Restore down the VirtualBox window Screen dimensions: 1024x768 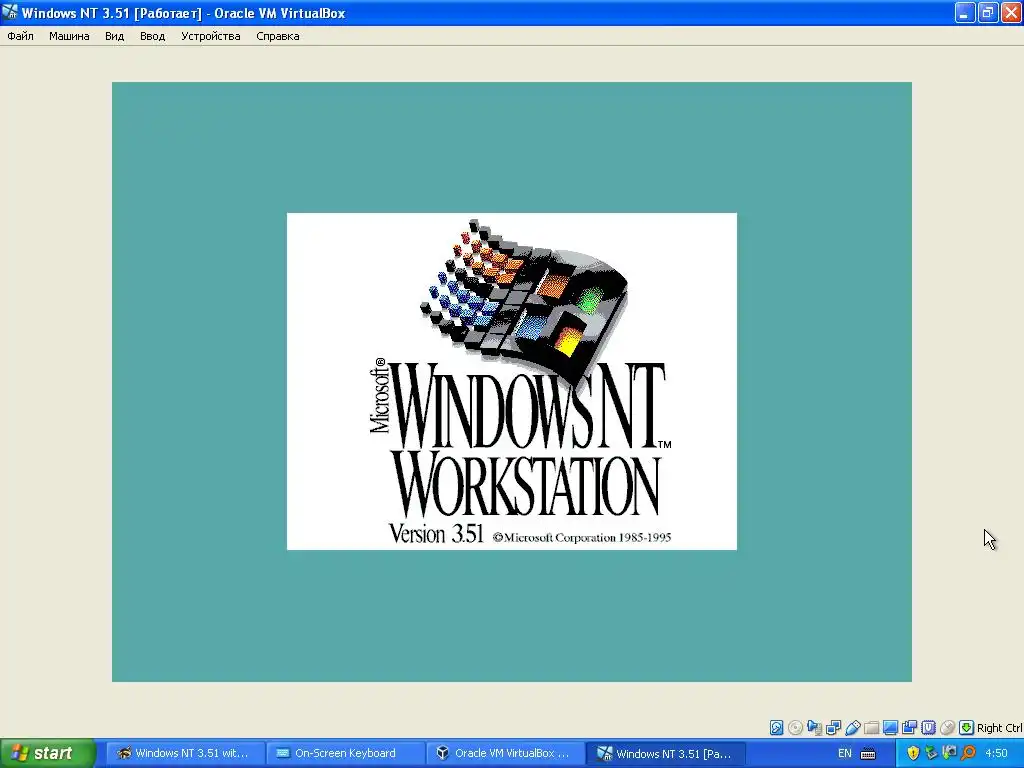pos(987,12)
